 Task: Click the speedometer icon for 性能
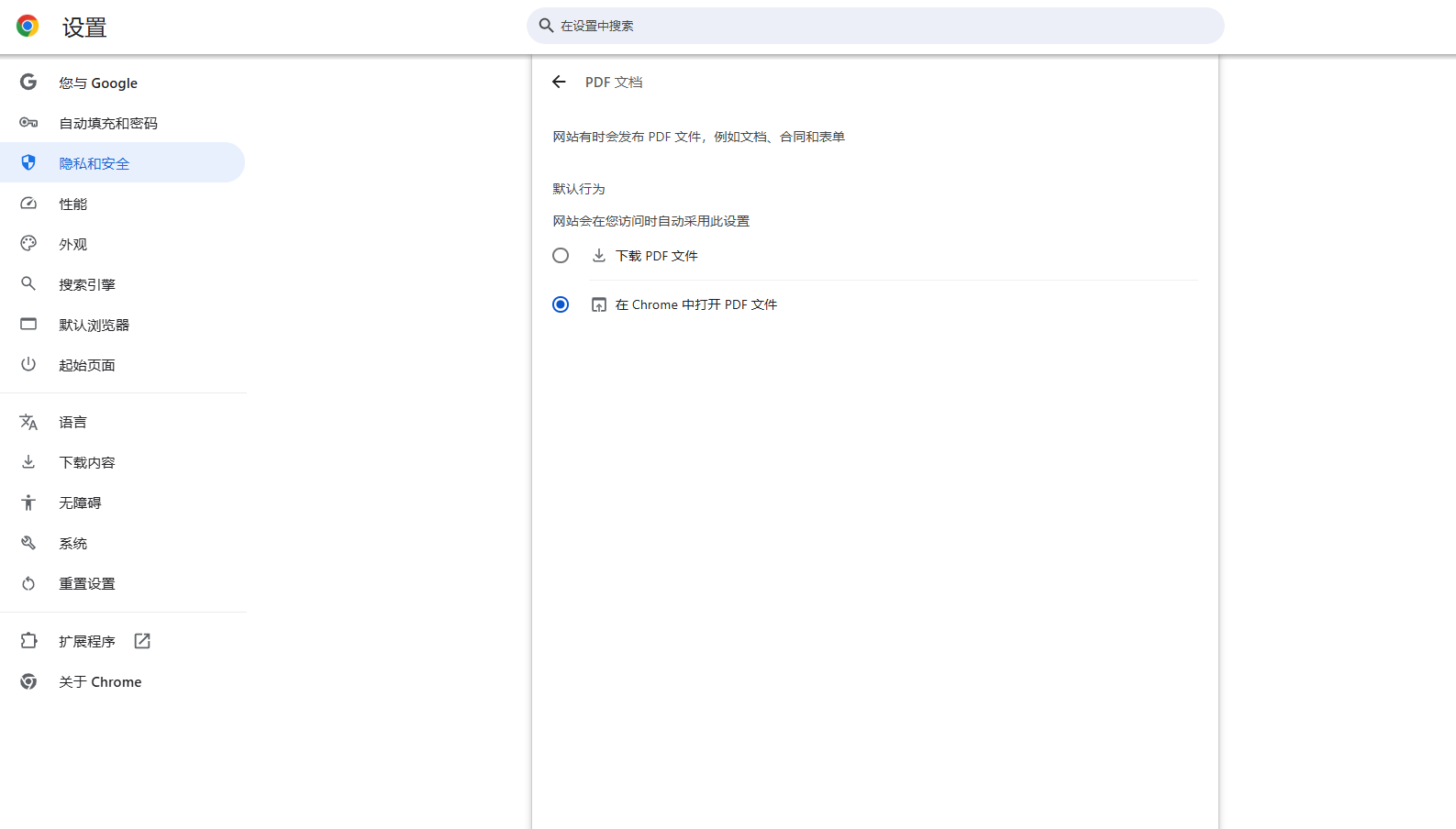[28, 204]
